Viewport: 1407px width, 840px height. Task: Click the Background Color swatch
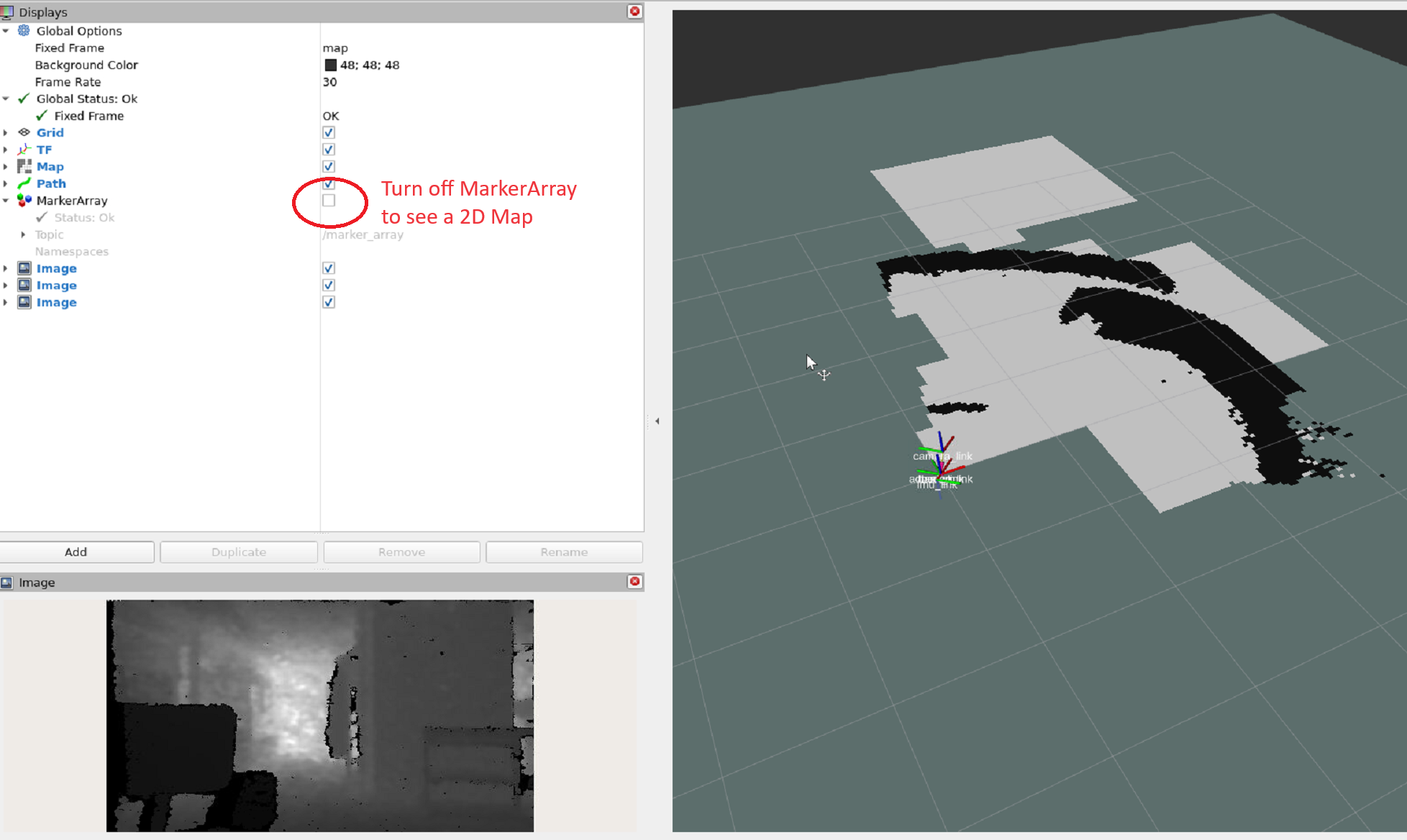(x=330, y=65)
